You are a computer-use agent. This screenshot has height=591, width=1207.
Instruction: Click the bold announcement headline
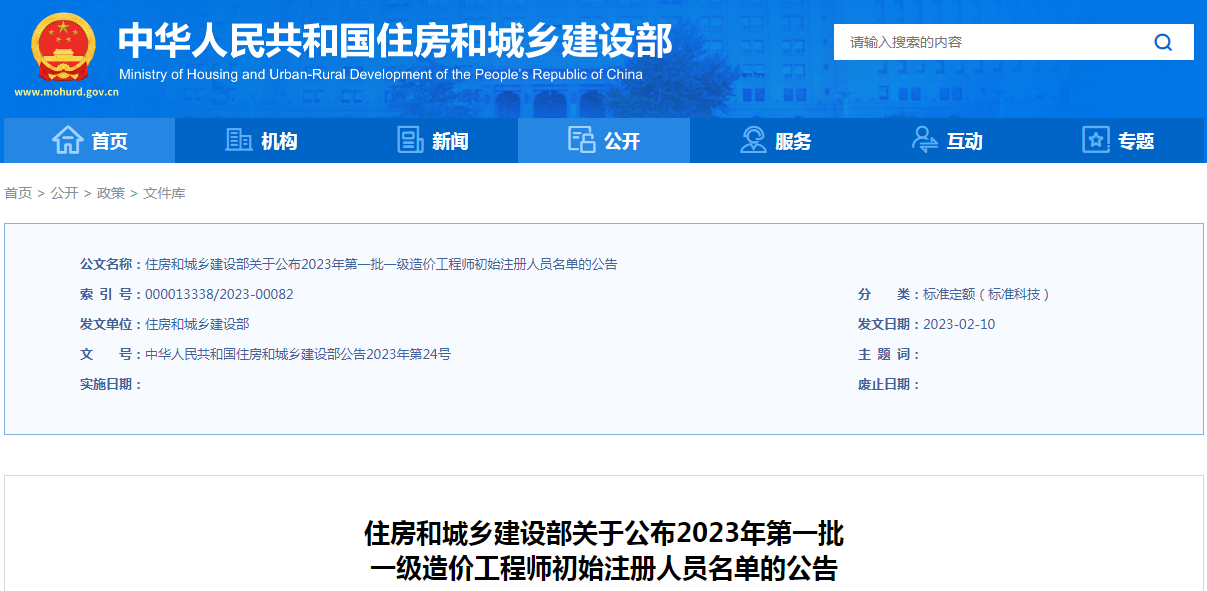(x=603, y=550)
